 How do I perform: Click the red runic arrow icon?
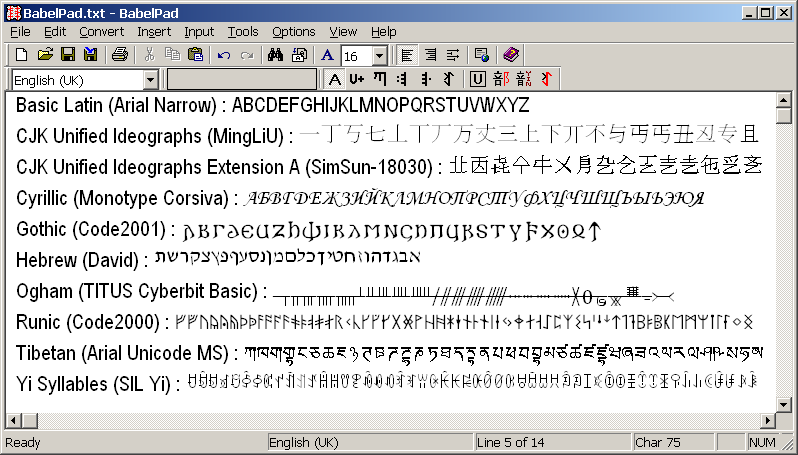tap(547, 79)
